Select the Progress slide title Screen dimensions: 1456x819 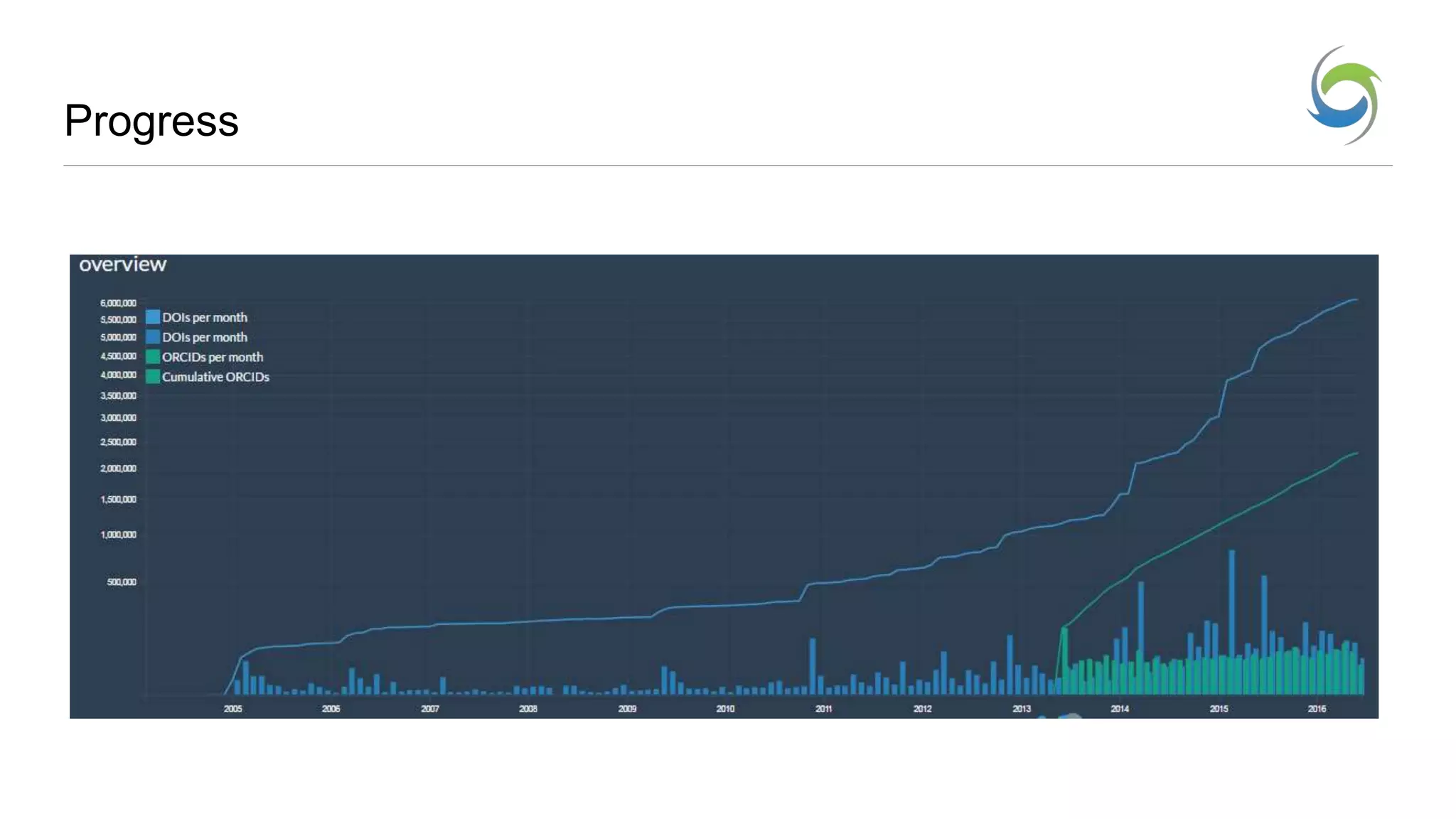151,120
